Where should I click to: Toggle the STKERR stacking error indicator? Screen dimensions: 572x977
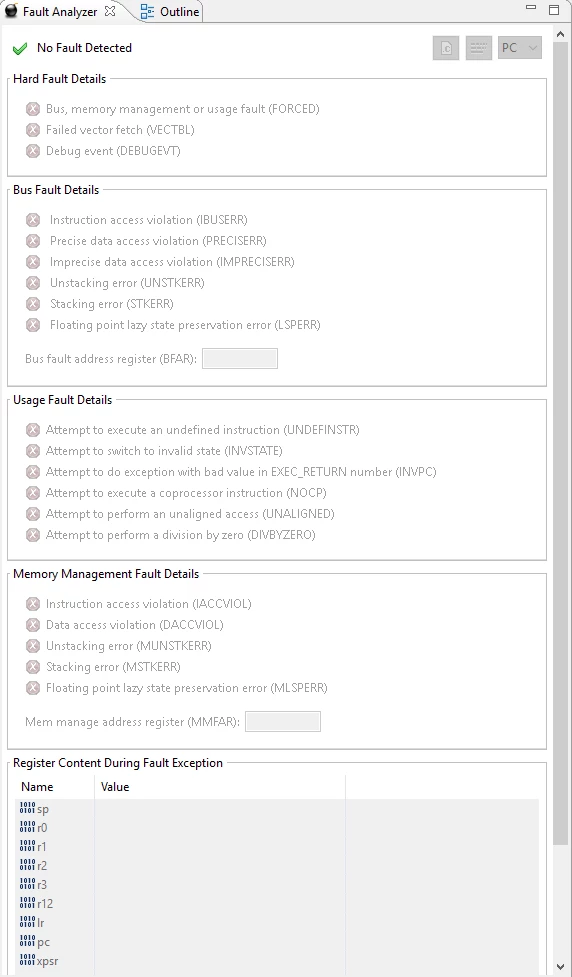click(33, 304)
